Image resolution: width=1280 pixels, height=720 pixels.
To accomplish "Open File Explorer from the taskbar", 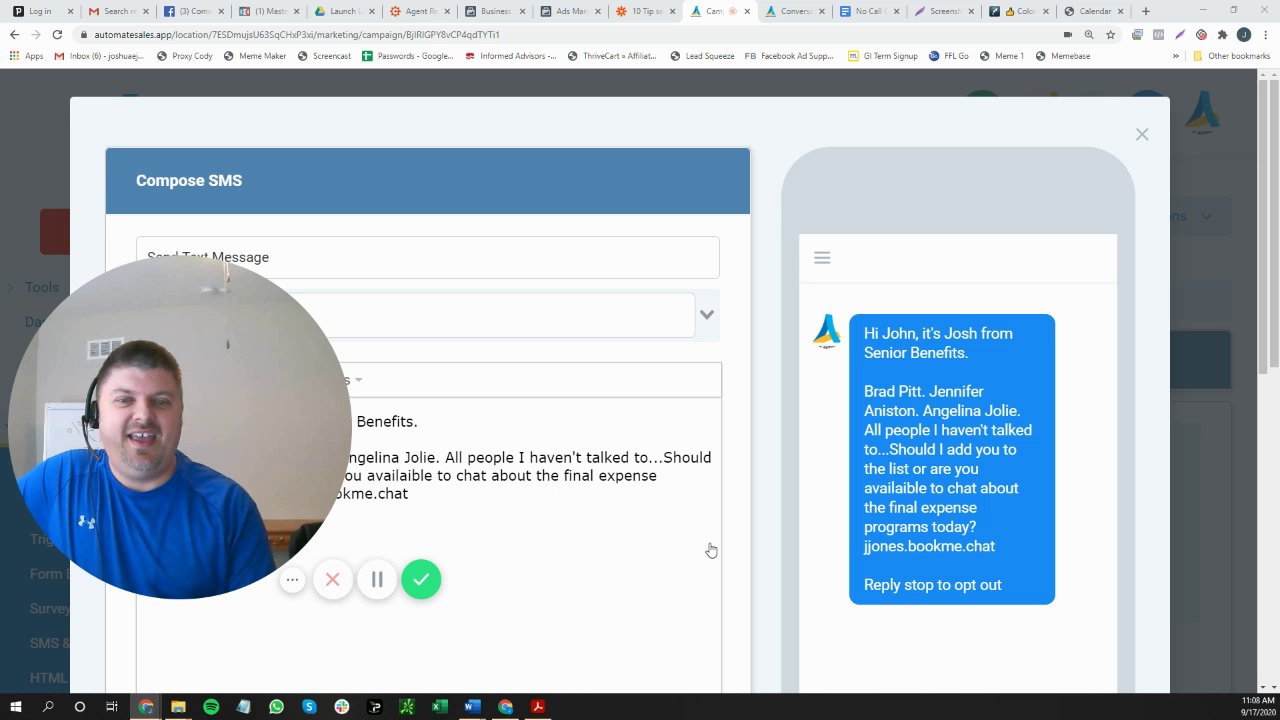I will 178,707.
